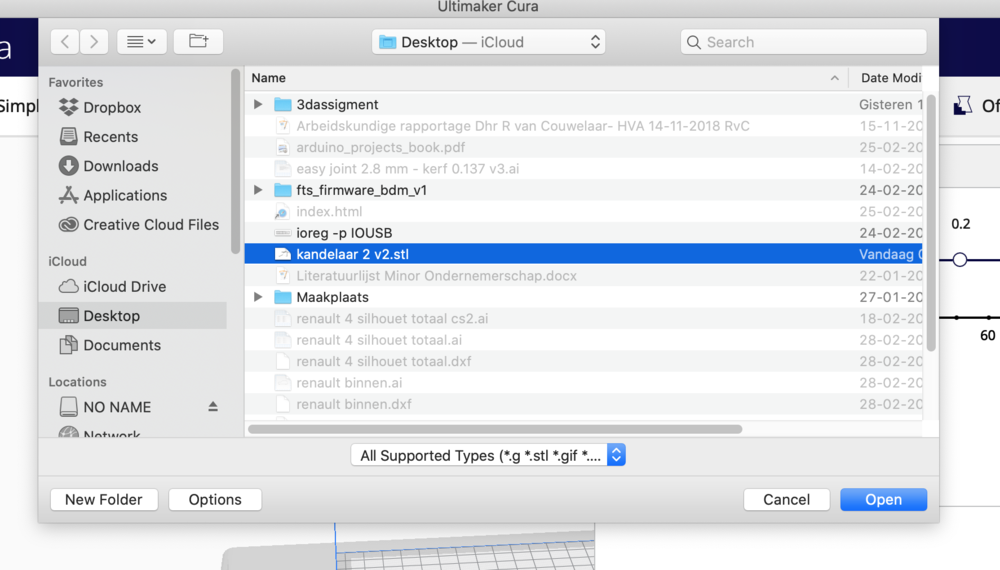Open Creative Cloud Files in sidebar
This screenshot has width=1000, height=570.
[138, 224]
